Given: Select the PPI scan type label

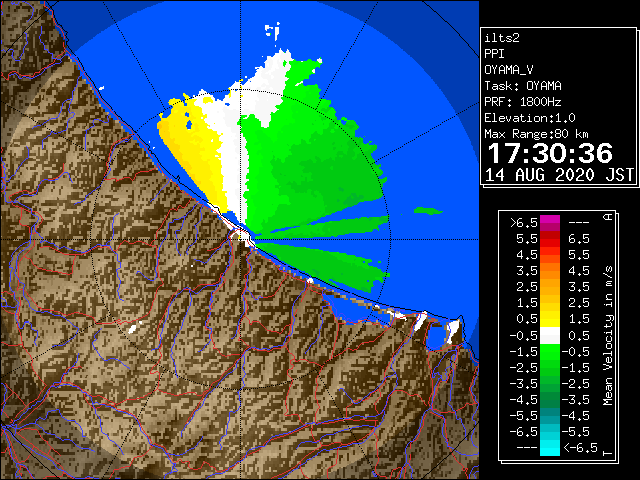Looking at the screenshot, I should 494,54.
